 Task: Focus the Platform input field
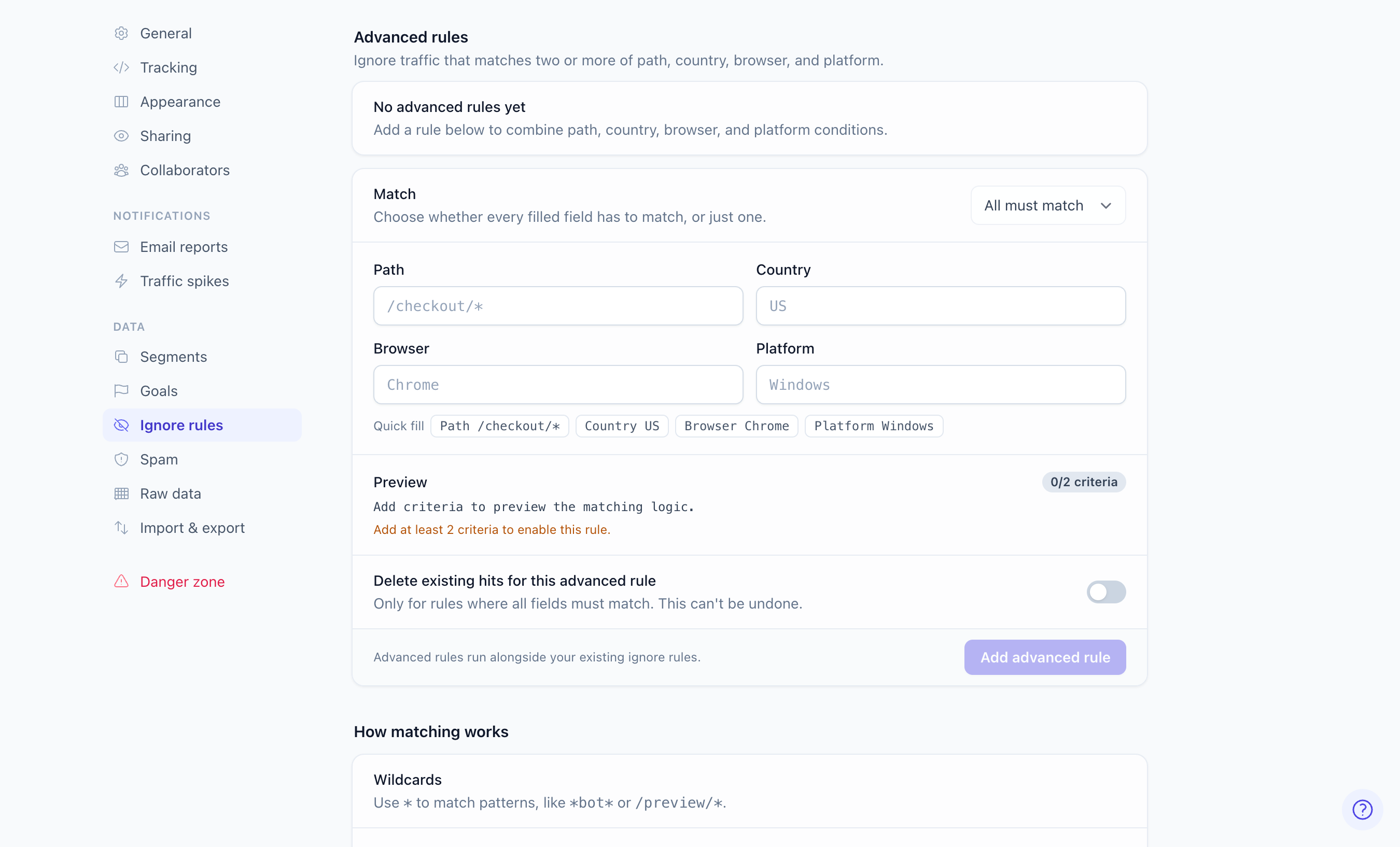(x=941, y=385)
